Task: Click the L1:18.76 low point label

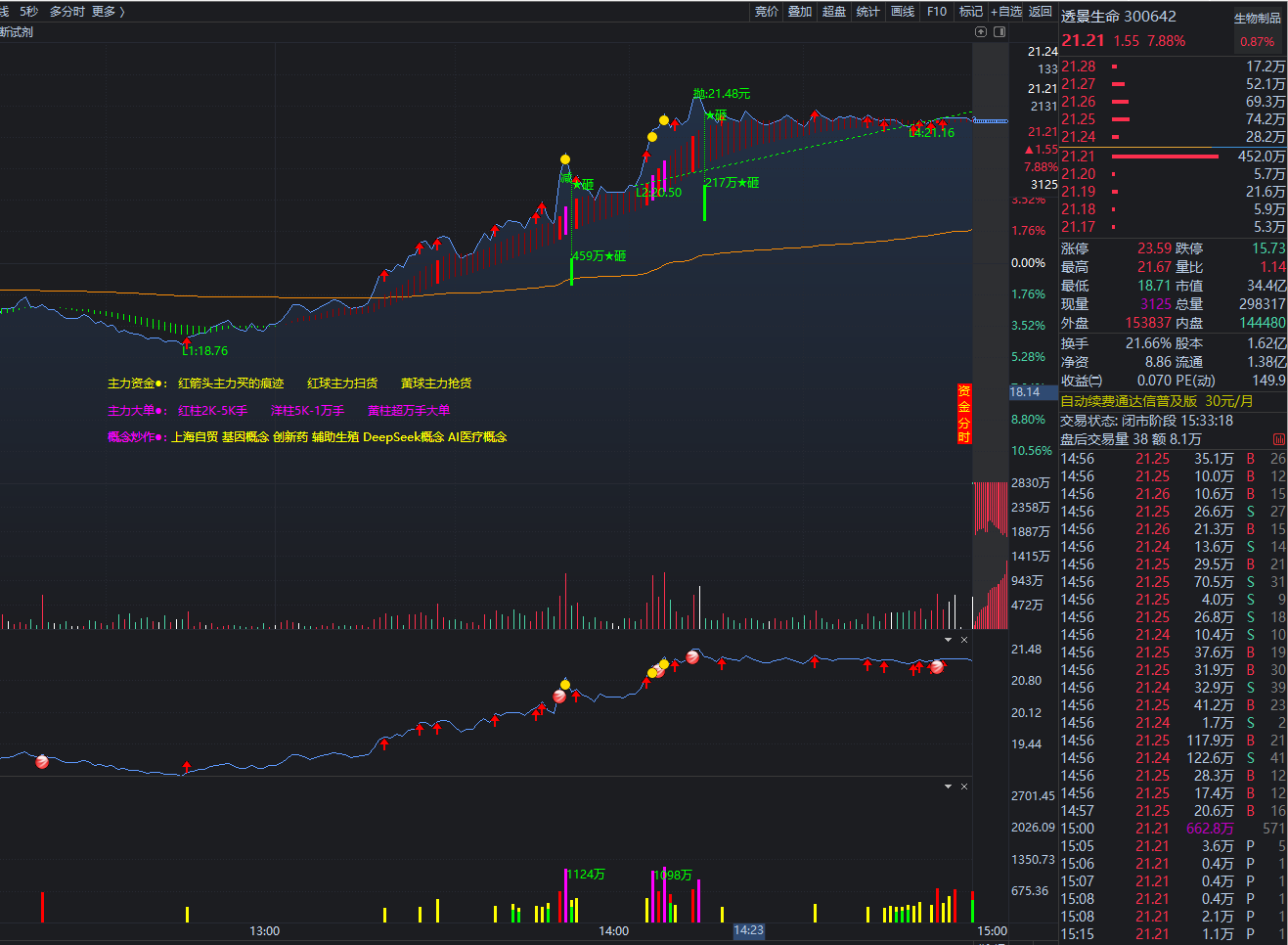Action: tap(205, 351)
